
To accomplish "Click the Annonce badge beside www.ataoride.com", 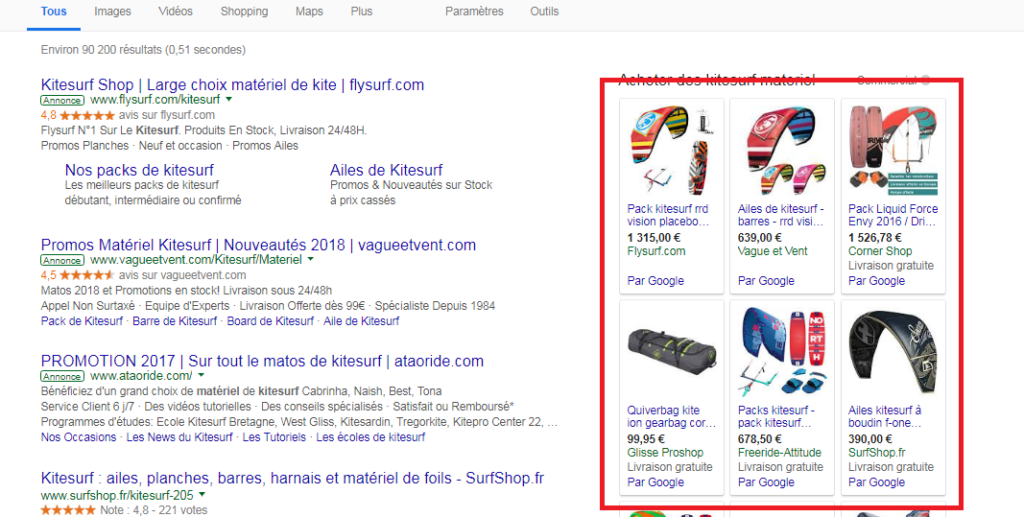I will (x=62, y=376).
